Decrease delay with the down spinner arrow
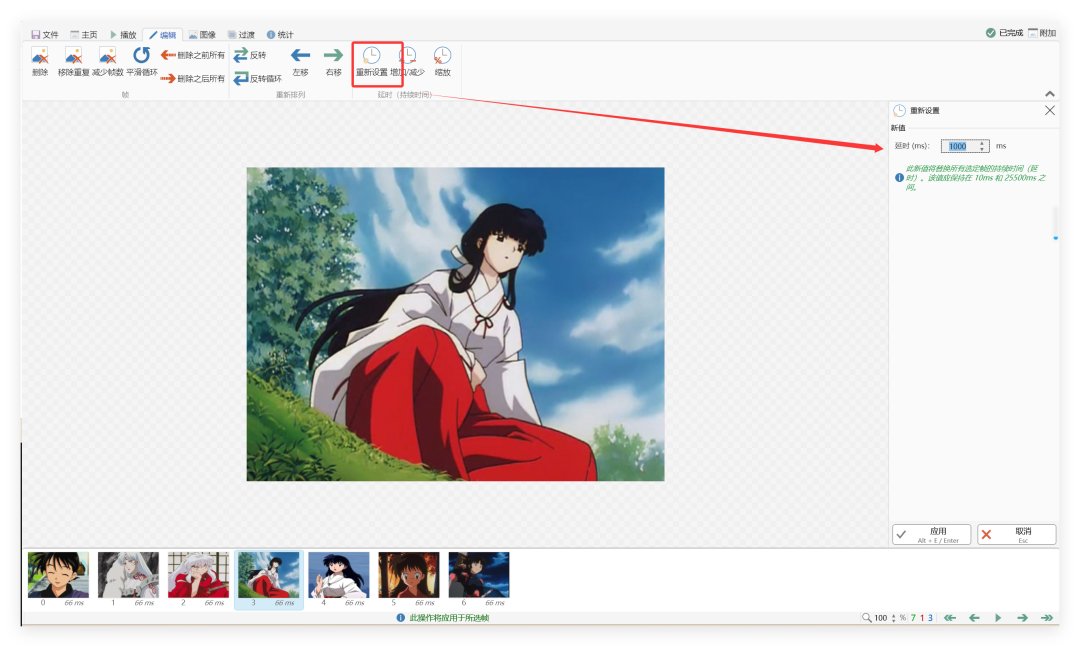 click(x=983, y=149)
